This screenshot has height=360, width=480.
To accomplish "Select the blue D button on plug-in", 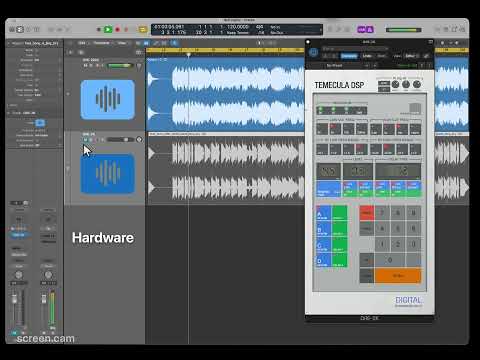I will [x=323, y=260].
